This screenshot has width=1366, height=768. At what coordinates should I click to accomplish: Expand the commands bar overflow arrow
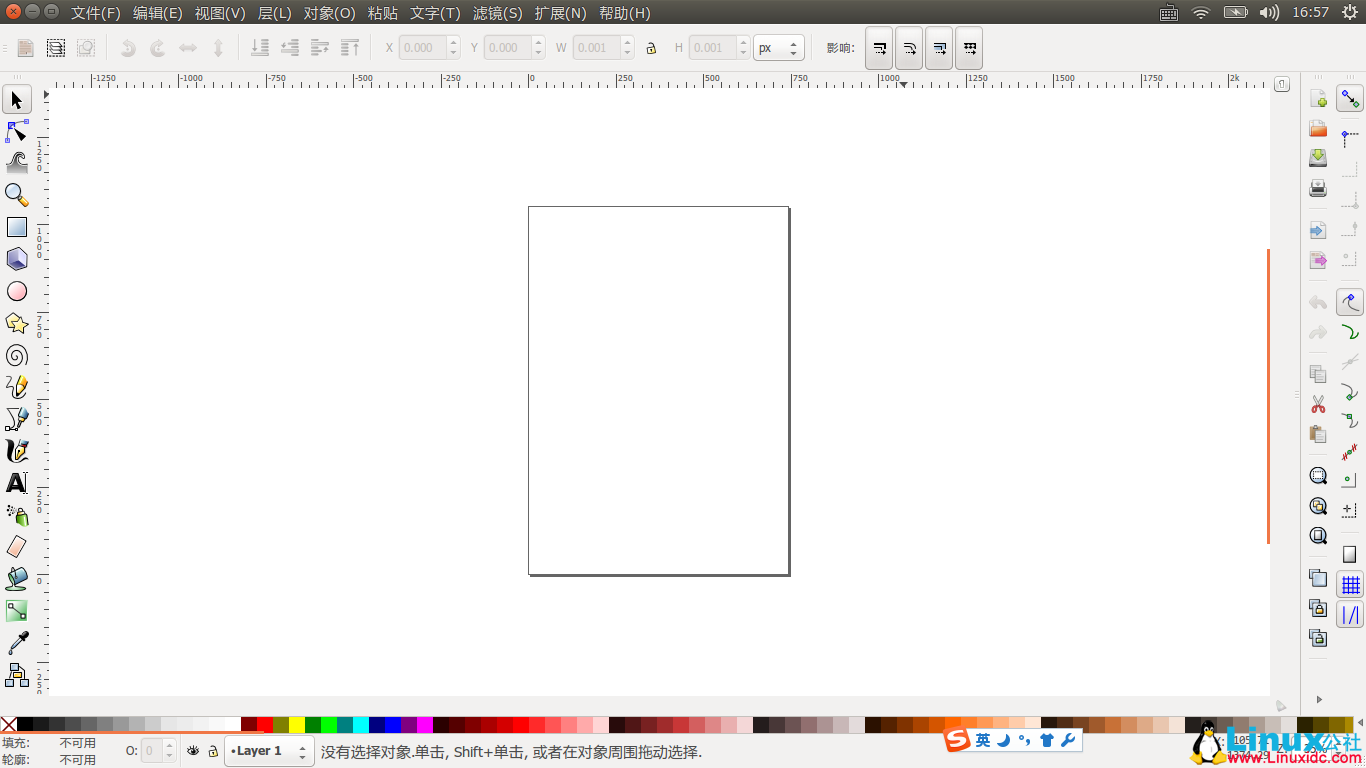point(1319,699)
